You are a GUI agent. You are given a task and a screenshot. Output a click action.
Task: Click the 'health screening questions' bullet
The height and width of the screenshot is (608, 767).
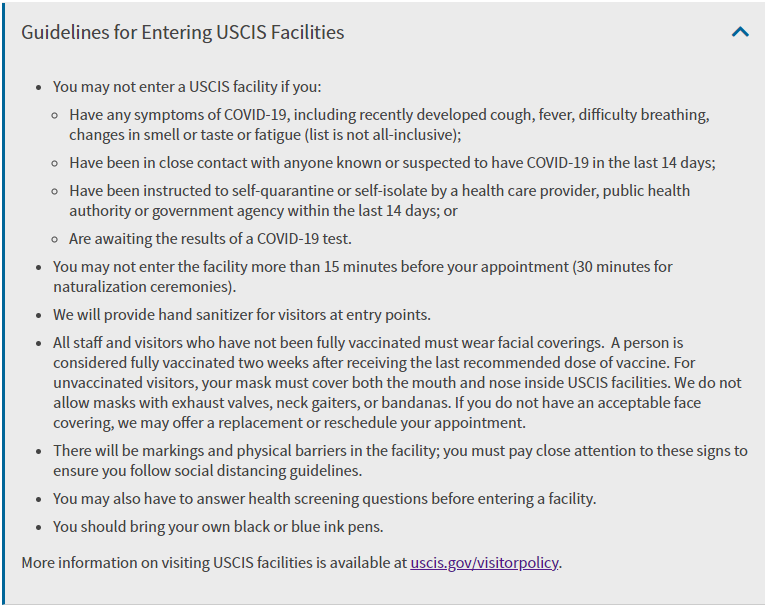pos(324,498)
